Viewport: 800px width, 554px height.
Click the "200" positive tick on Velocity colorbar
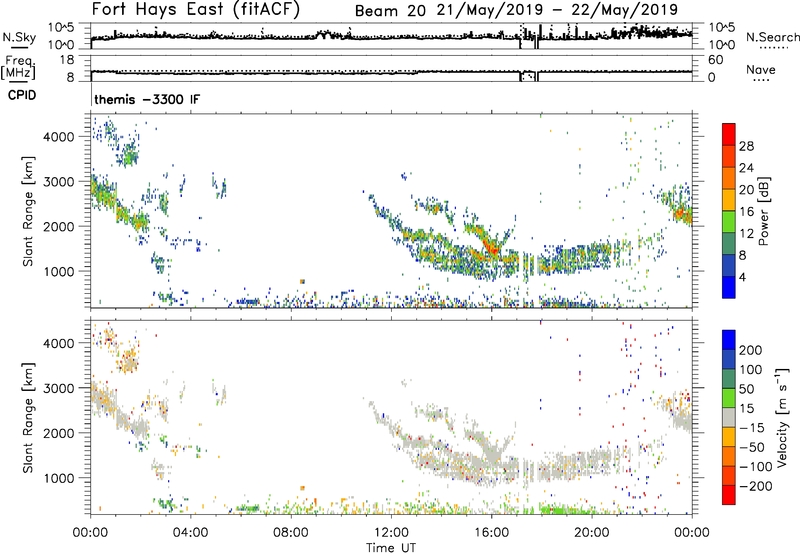pos(751,350)
